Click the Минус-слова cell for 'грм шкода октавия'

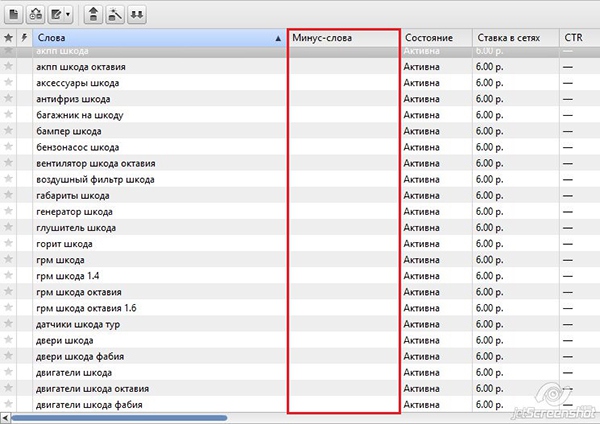tap(344, 292)
